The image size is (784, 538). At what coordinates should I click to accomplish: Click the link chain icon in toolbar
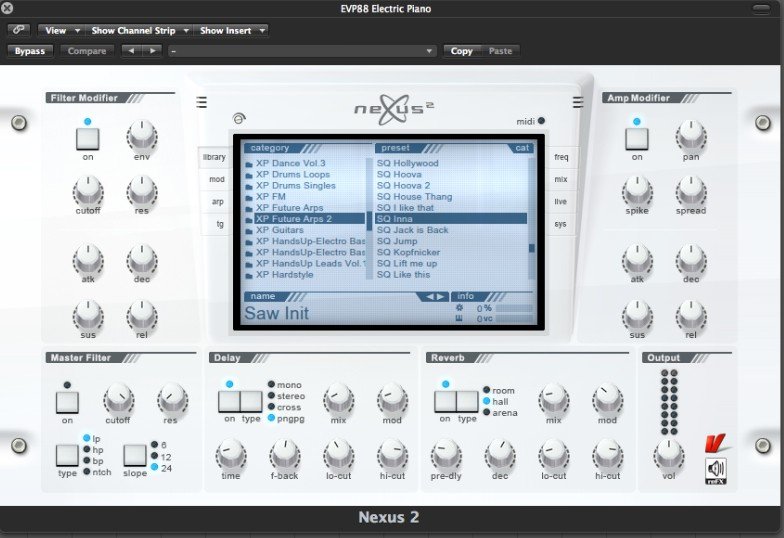18,30
